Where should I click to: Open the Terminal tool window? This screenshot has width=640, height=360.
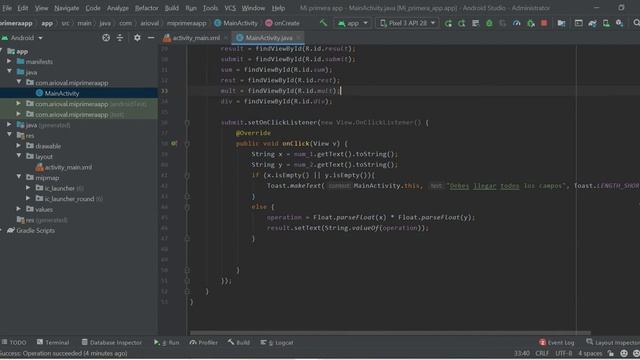coord(53,342)
